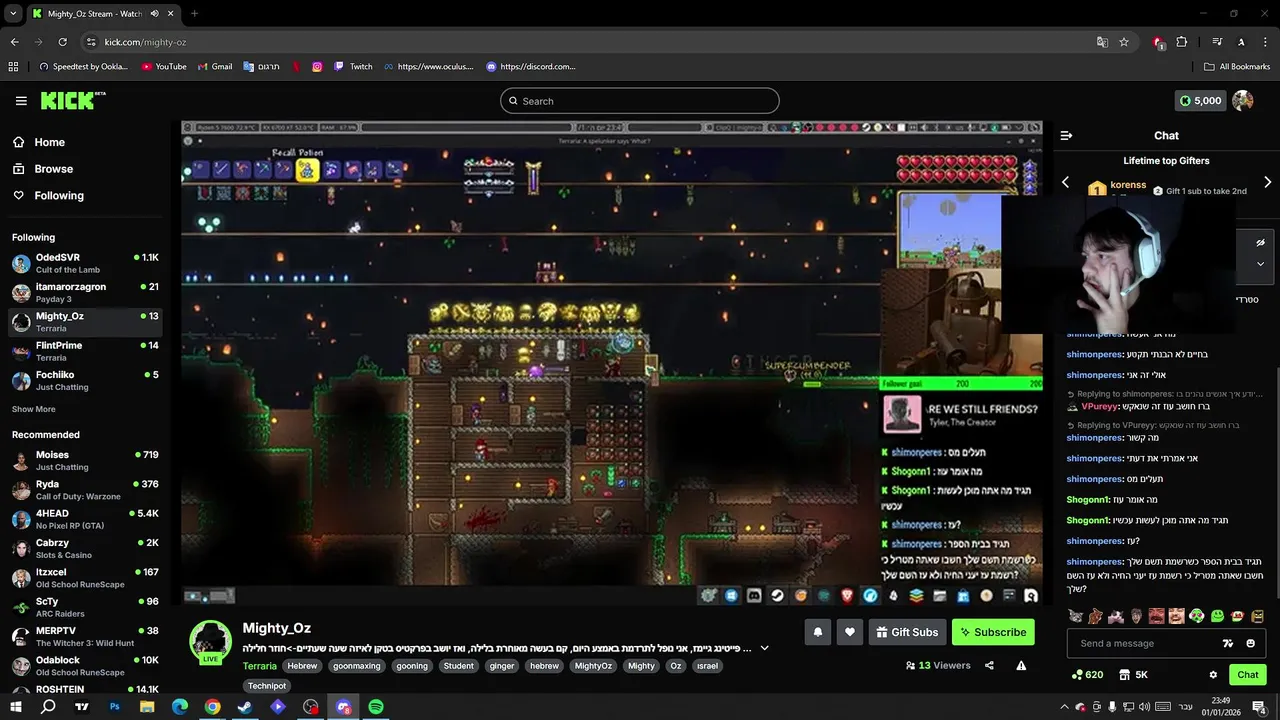Insert the green smiley emote
1280x720 pixels.
pyautogui.click(x=1217, y=616)
